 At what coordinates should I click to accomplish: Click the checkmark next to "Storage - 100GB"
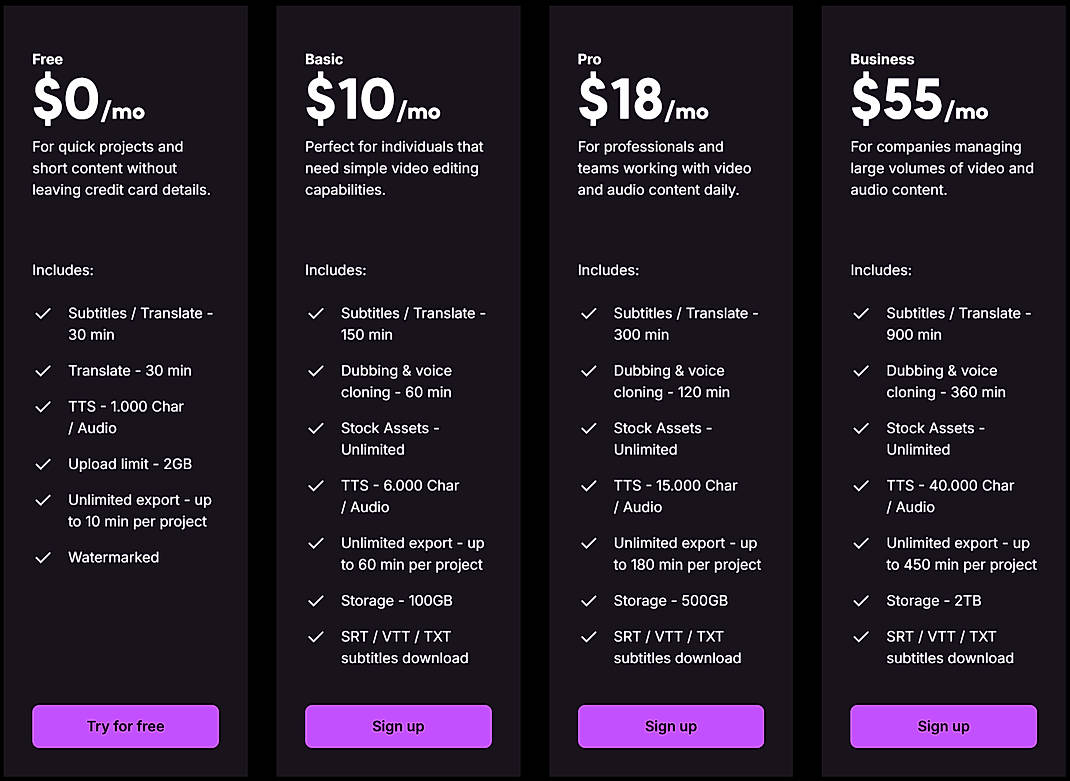tap(316, 601)
